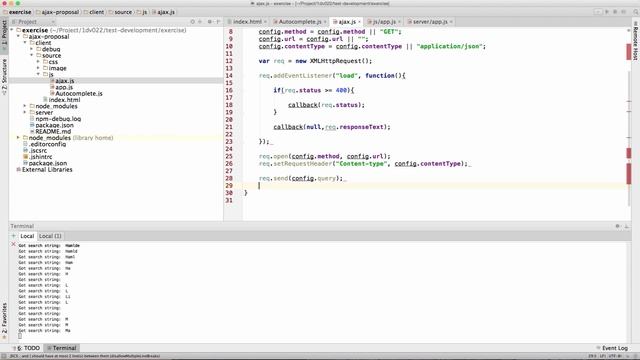Expand the debug folder arrow

(32, 49)
